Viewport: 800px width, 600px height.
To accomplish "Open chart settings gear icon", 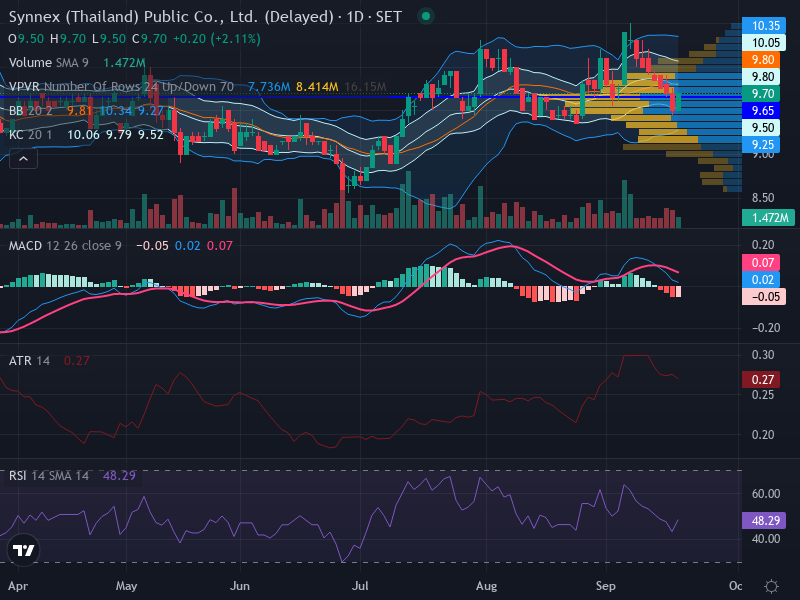I will click(x=771, y=586).
